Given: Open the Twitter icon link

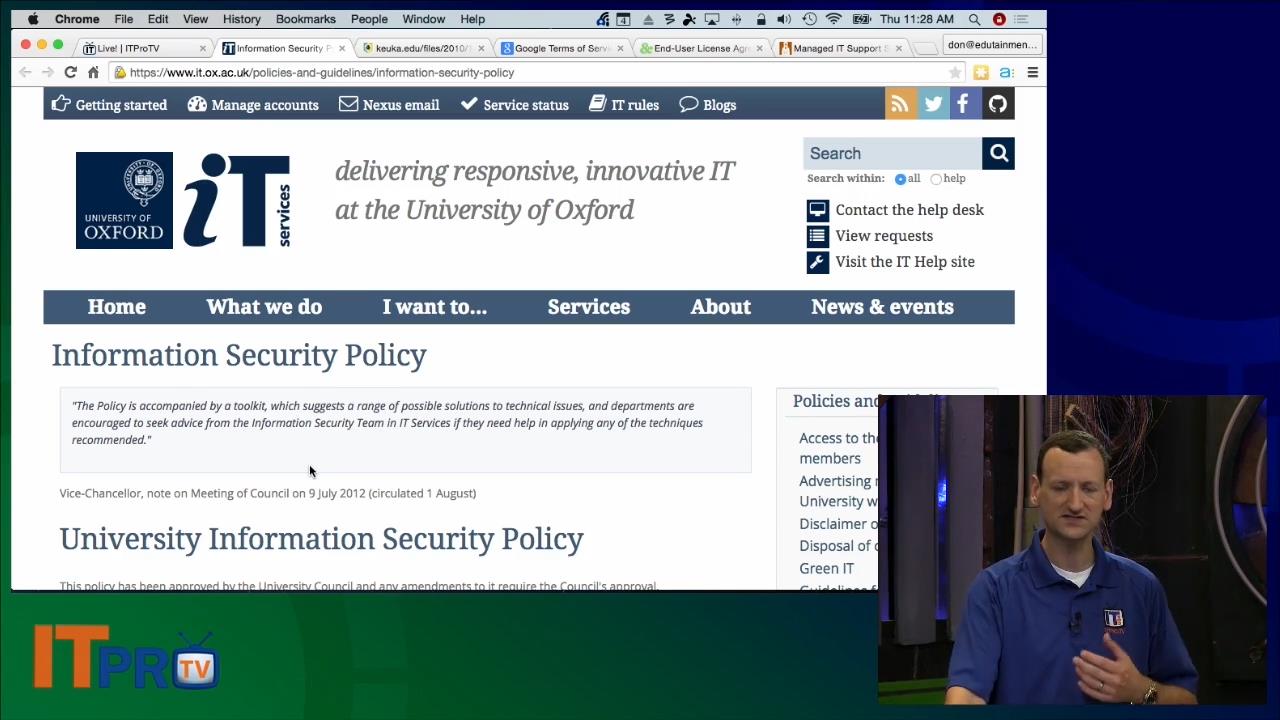Looking at the screenshot, I should (933, 104).
